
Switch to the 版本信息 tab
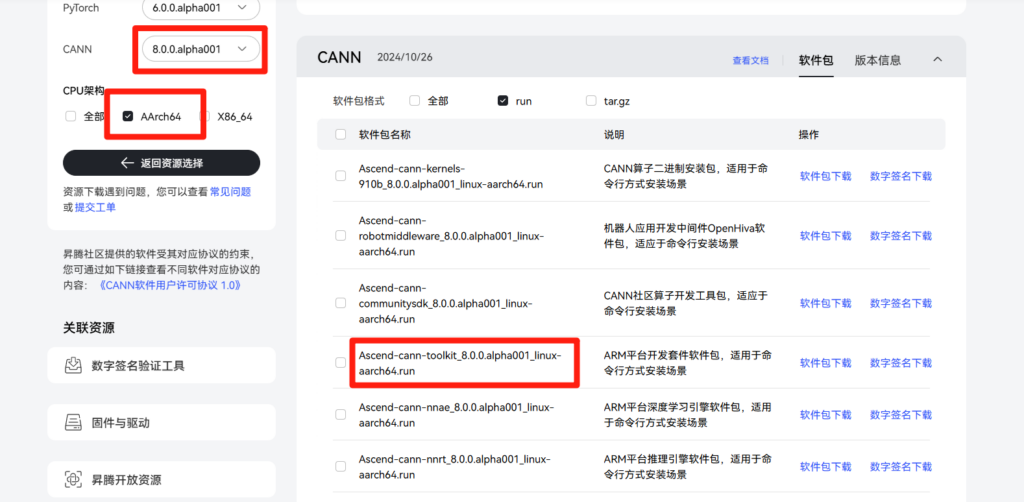point(879,60)
